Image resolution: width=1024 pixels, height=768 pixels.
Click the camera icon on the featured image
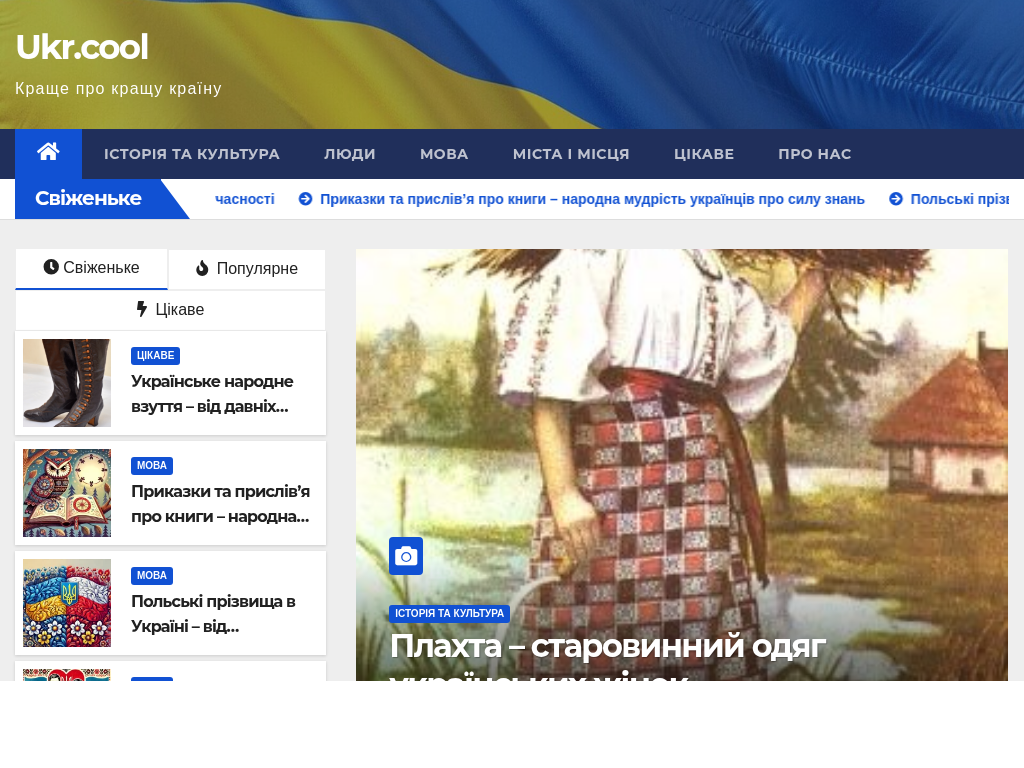click(406, 556)
